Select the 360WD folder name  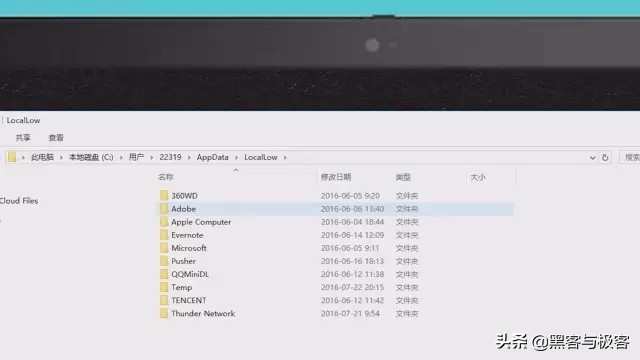click(184, 196)
